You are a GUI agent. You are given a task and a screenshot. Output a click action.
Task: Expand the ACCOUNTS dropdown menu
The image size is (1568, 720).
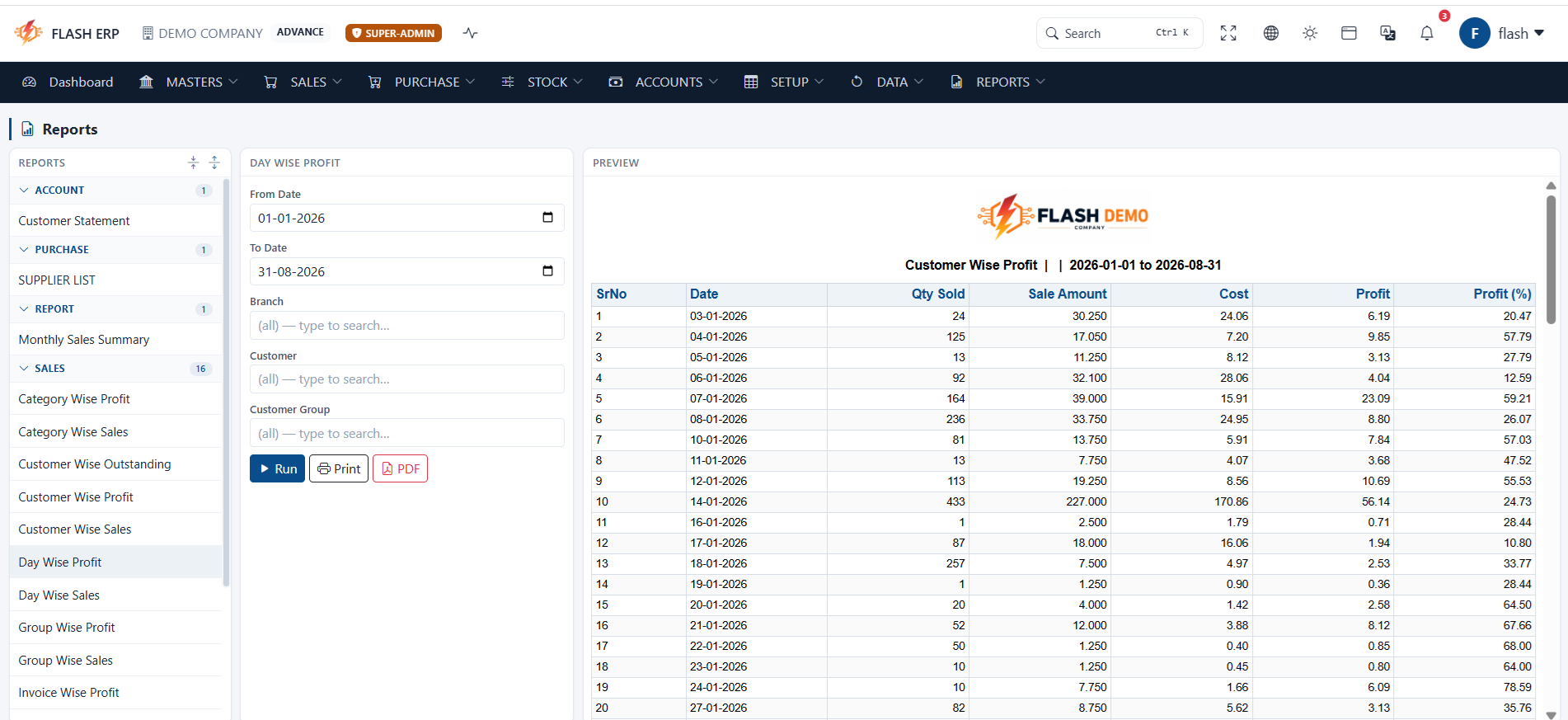pyautogui.click(x=663, y=82)
